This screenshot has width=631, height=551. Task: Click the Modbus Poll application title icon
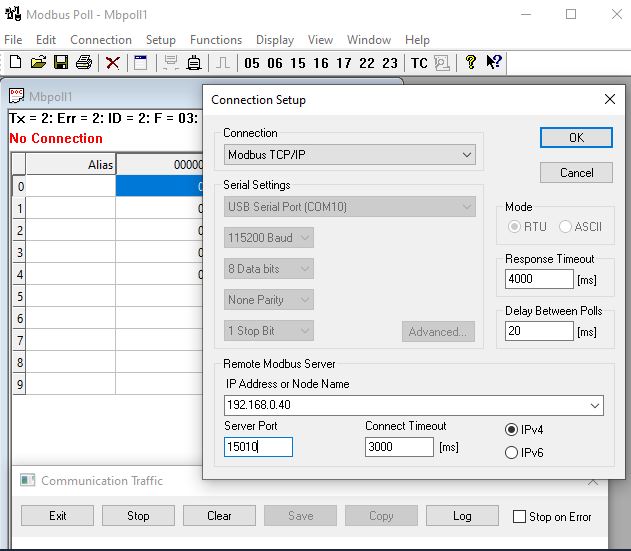(x=13, y=14)
